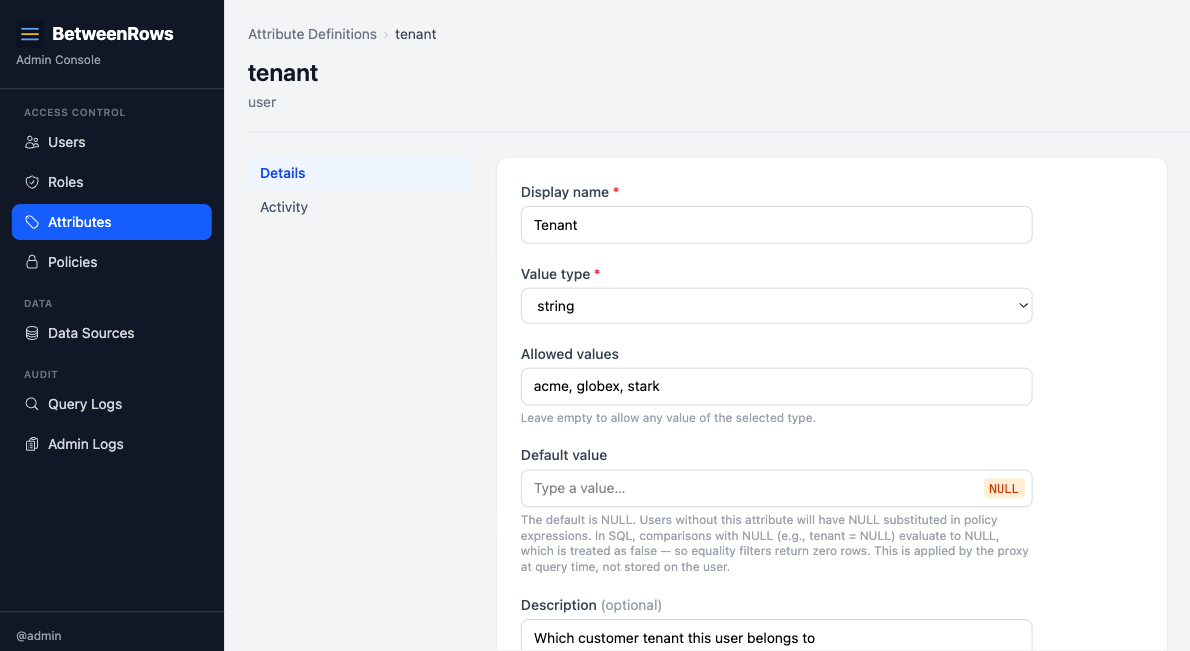Select the Attributes sidebar item
The height and width of the screenshot is (651, 1190).
112,222
